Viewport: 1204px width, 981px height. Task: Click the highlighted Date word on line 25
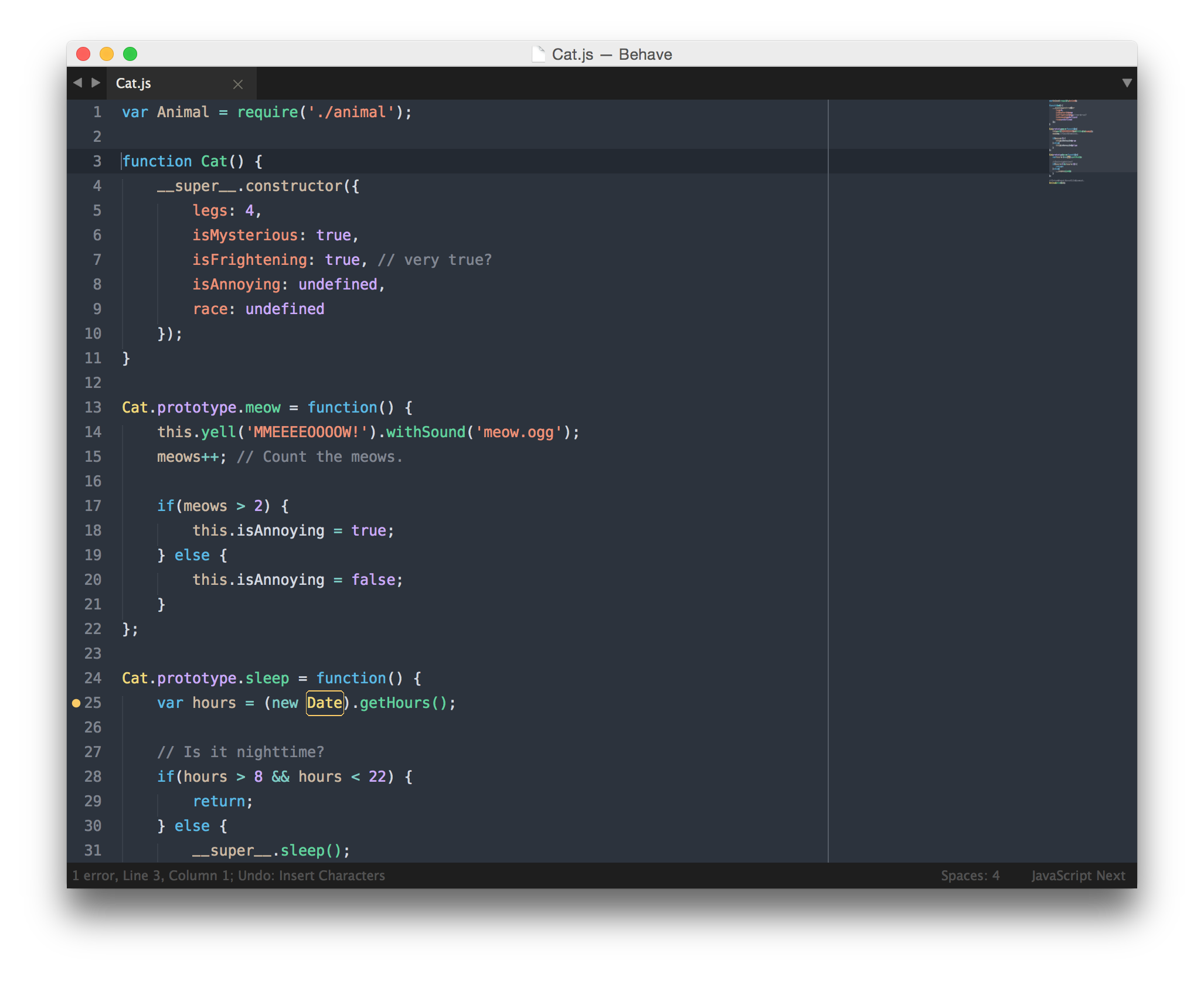click(325, 703)
